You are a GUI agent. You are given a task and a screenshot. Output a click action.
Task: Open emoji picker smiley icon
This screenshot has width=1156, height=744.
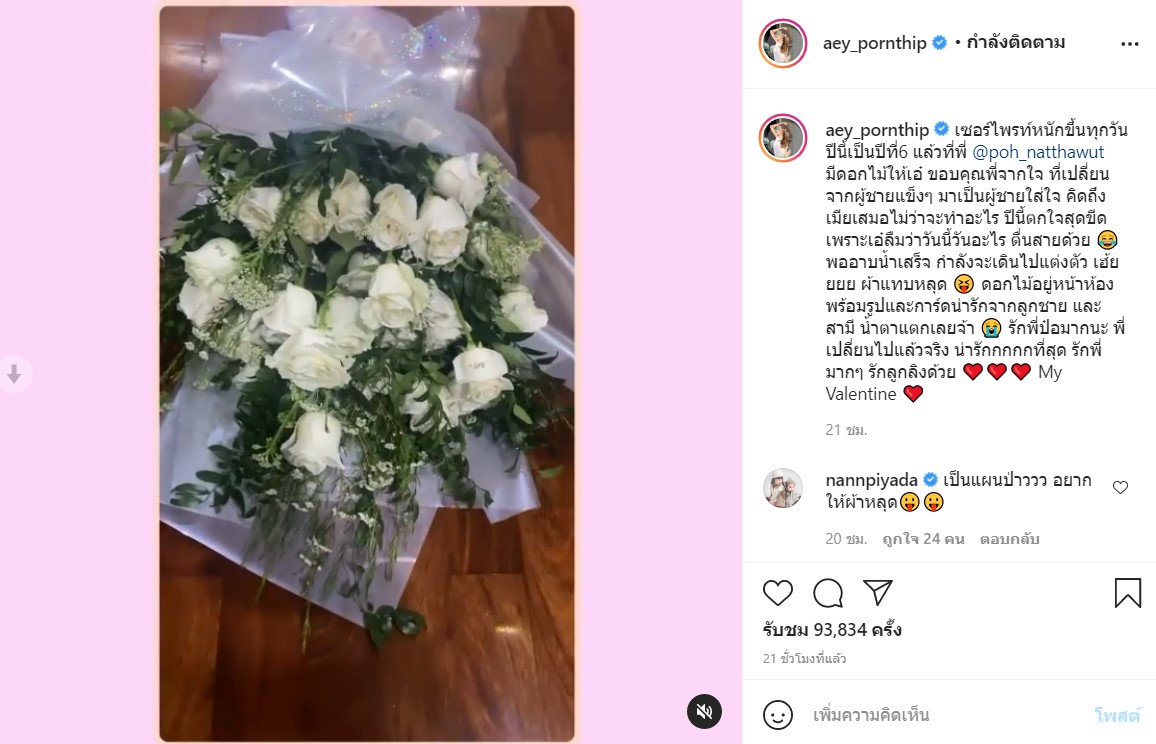(x=777, y=715)
